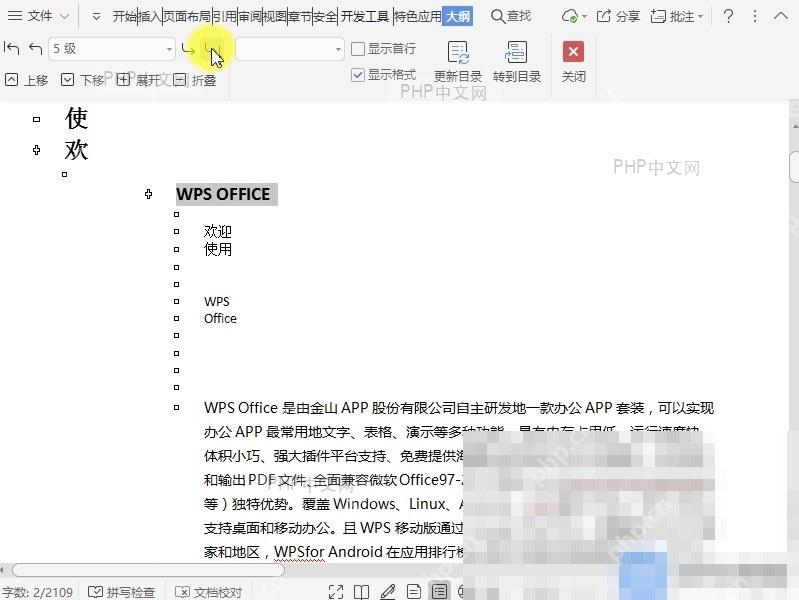Viewport: 799px width, 600px height.
Task: Switch to page layout view icon
Action: (414, 592)
